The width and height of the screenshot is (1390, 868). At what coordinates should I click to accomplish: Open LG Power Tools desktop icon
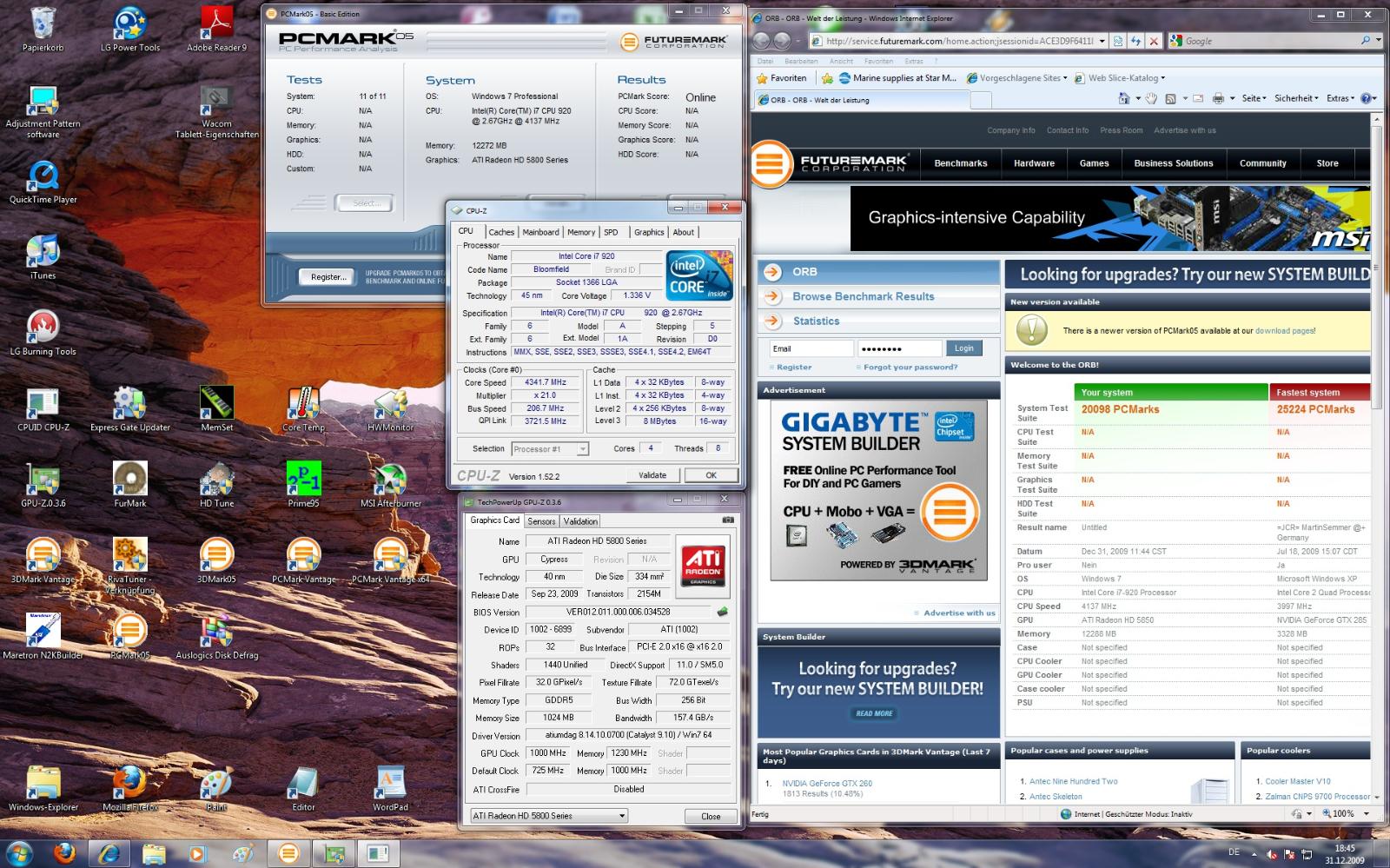click(x=130, y=29)
